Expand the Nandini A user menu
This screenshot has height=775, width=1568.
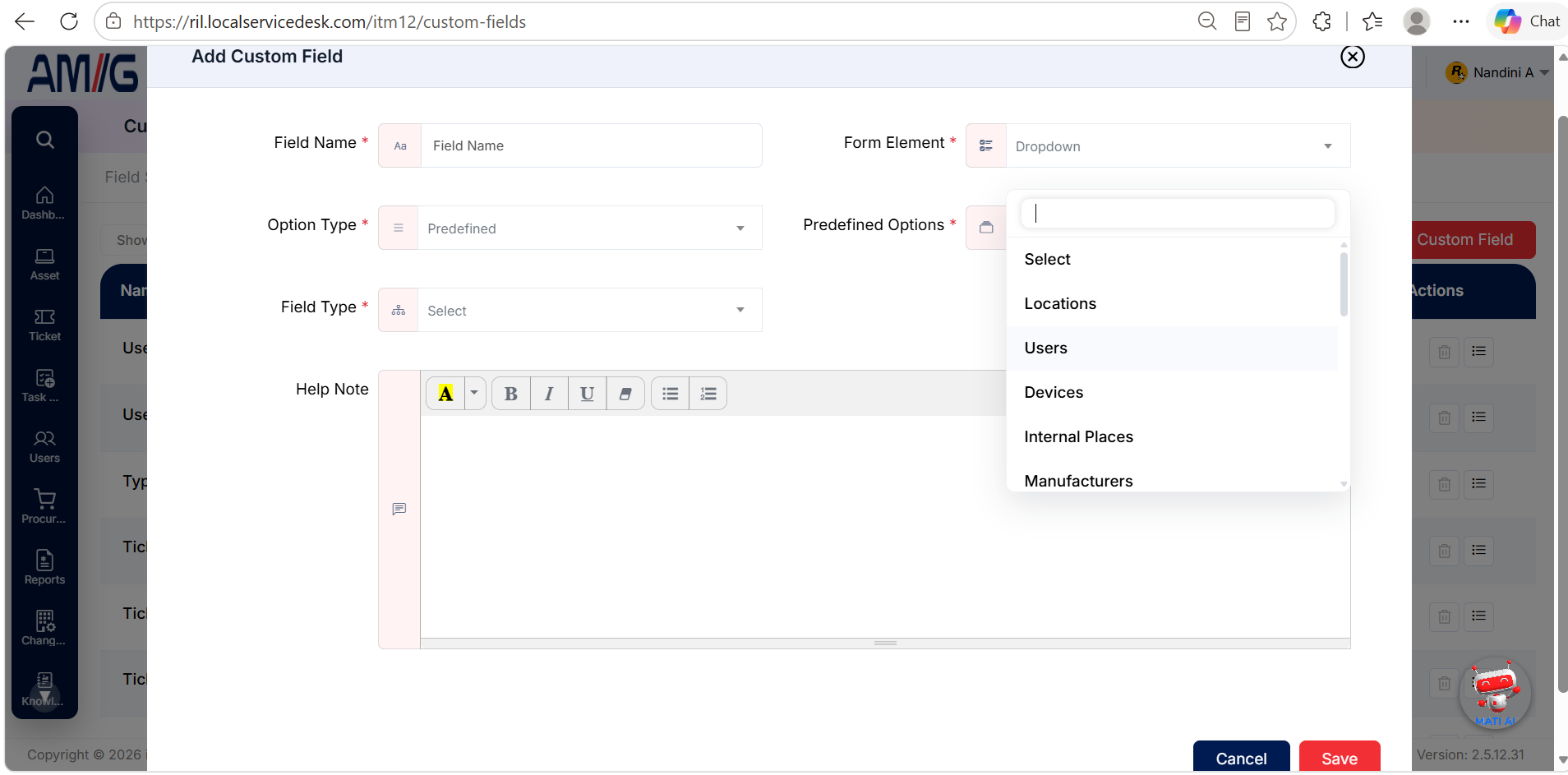[x=1498, y=72]
